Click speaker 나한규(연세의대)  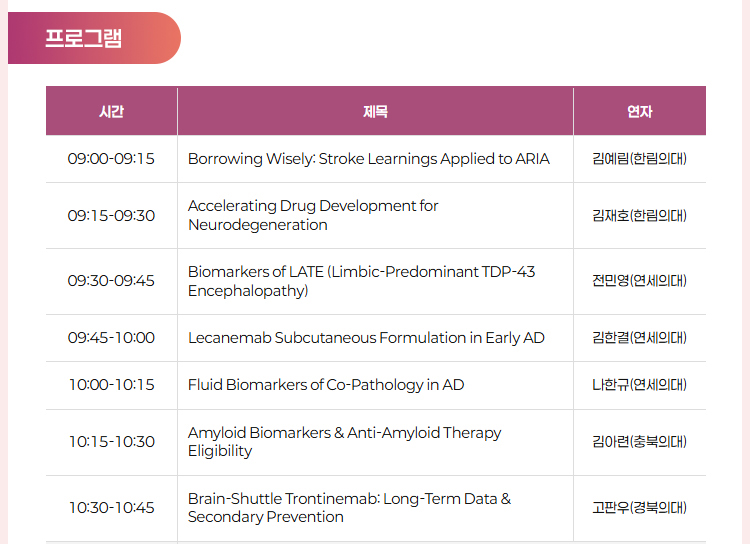[640, 385]
